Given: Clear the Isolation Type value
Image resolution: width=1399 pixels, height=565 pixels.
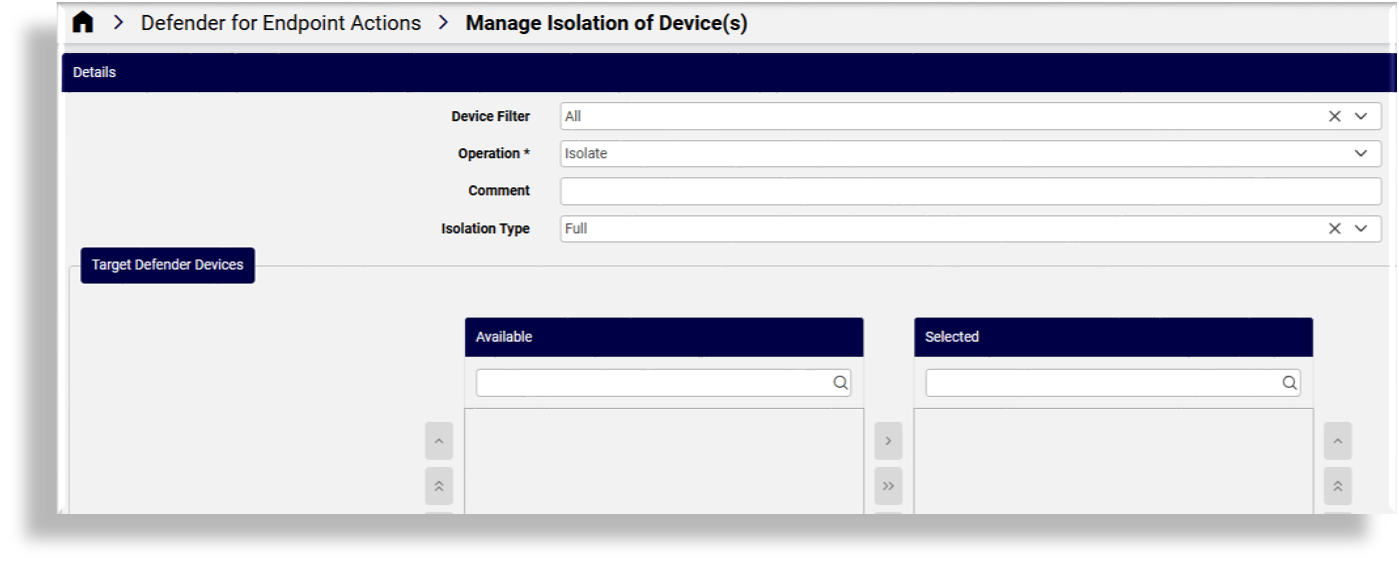Looking at the screenshot, I should click(1334, 229).
